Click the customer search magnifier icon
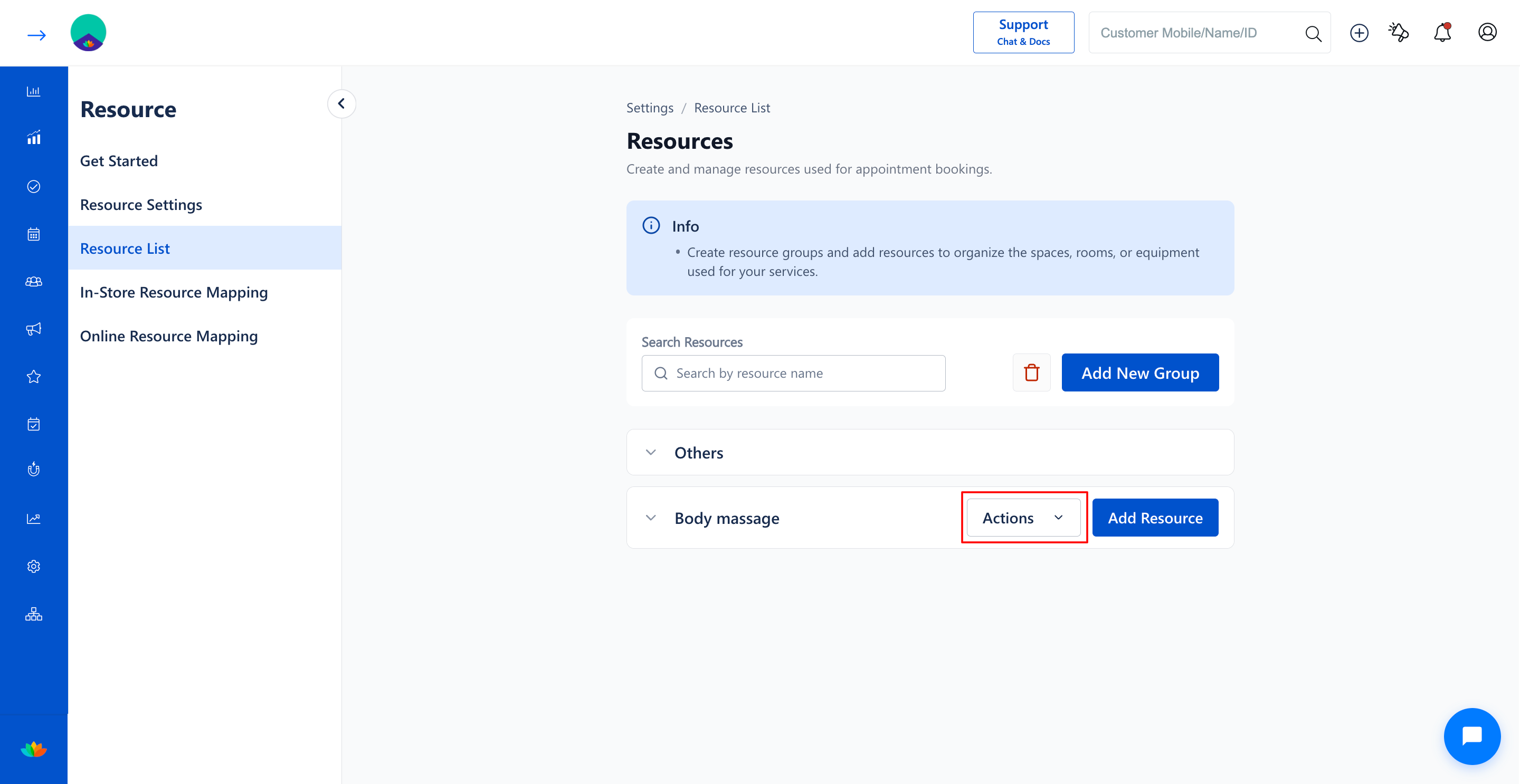Image resolution: width=1520 pixels, height=784 pixels. (1313, 34)
